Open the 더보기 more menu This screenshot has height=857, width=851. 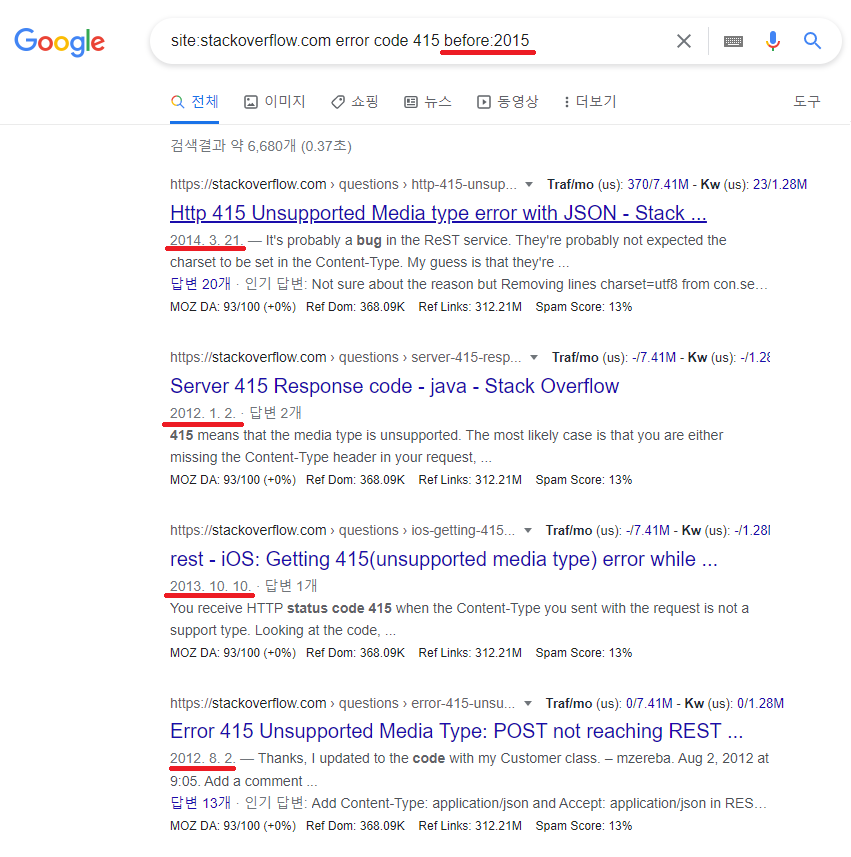pyautogui.click(x=590, y=102)
